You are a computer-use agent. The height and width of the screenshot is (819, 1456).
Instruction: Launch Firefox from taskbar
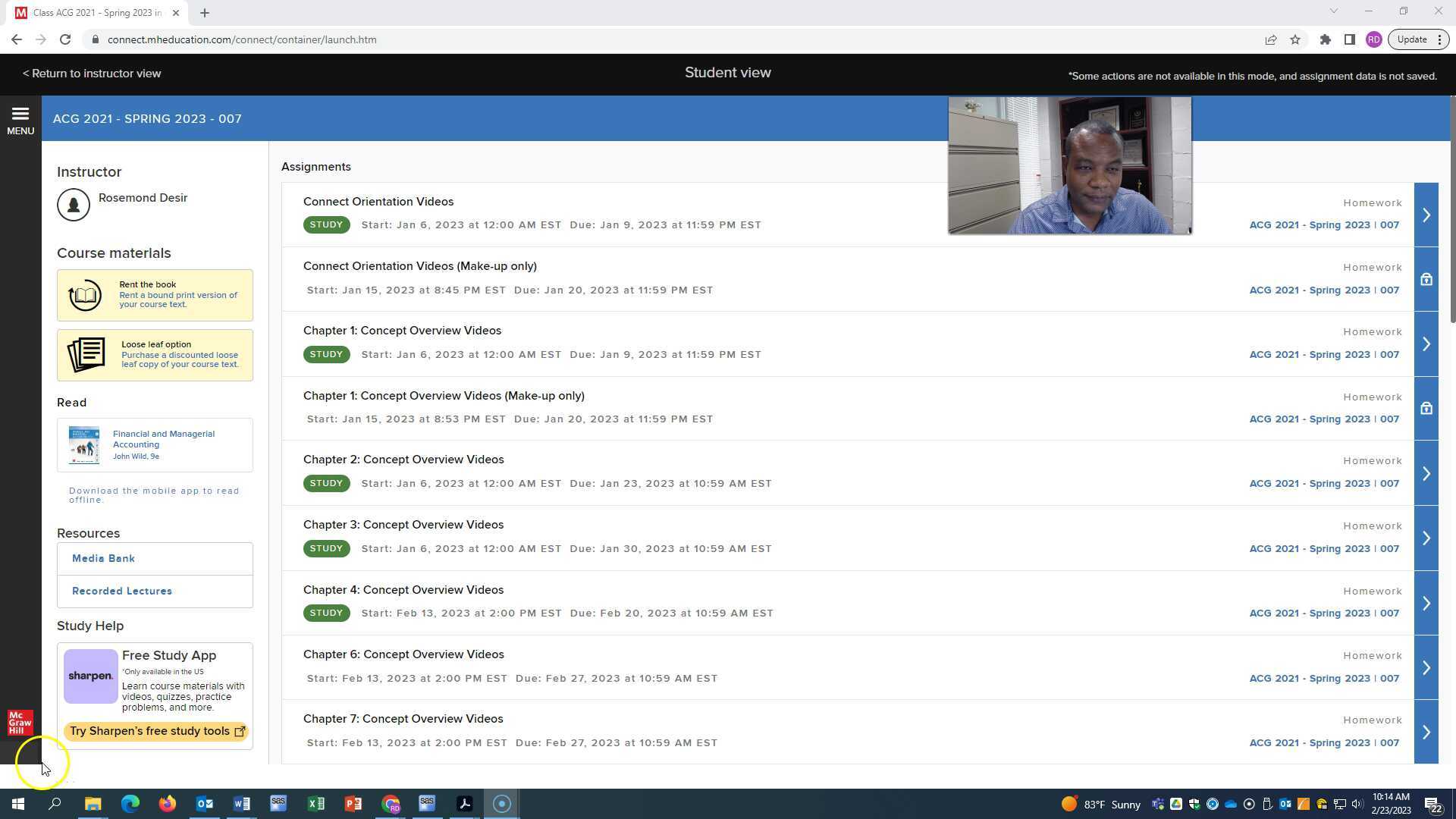click(168, 804)
